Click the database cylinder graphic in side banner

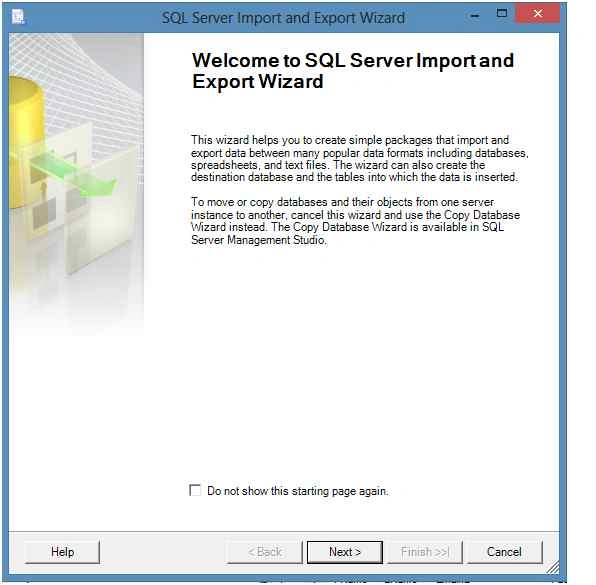point(26,141)
